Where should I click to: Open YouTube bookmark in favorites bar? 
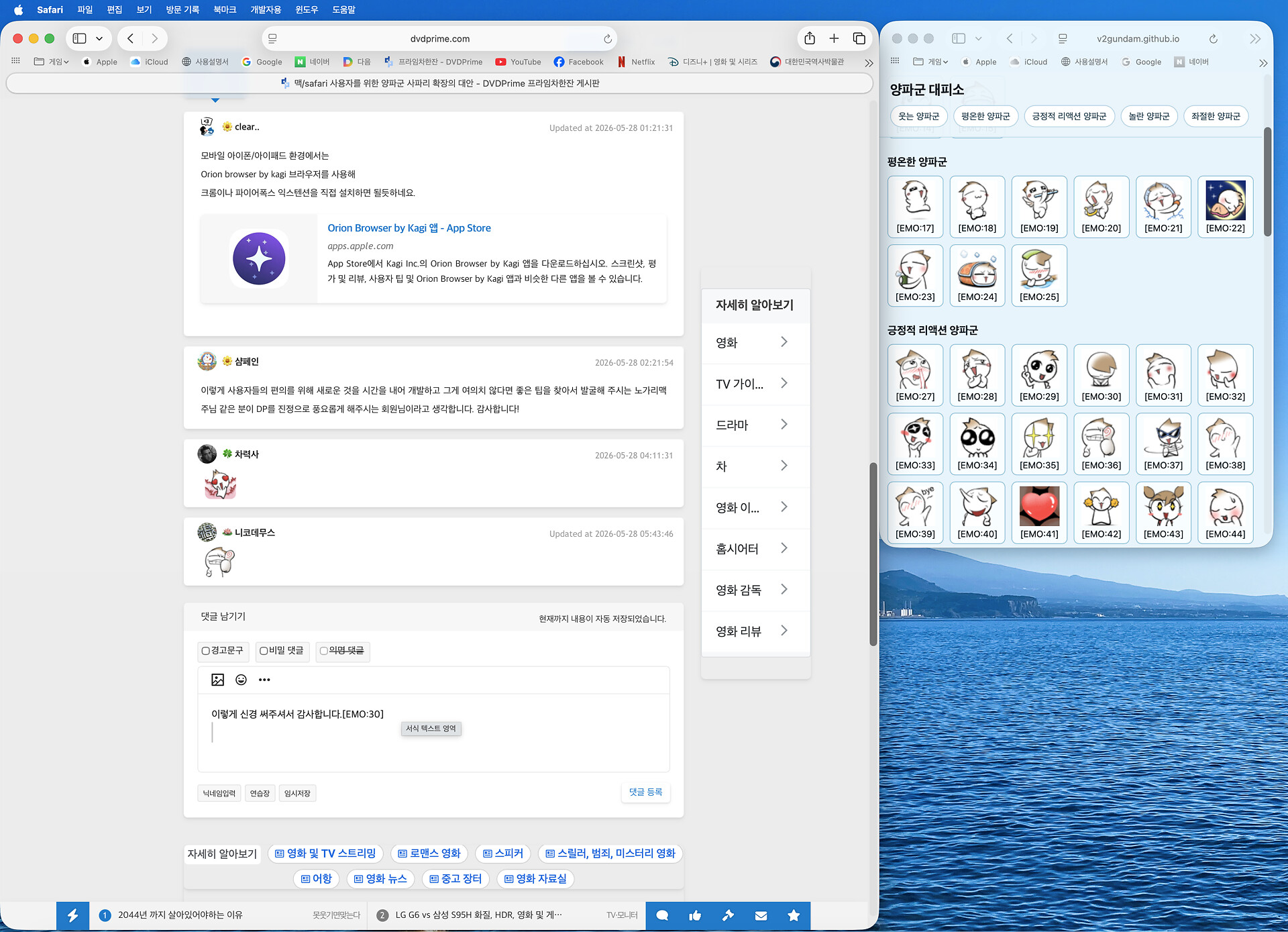(x=518, y=62)
